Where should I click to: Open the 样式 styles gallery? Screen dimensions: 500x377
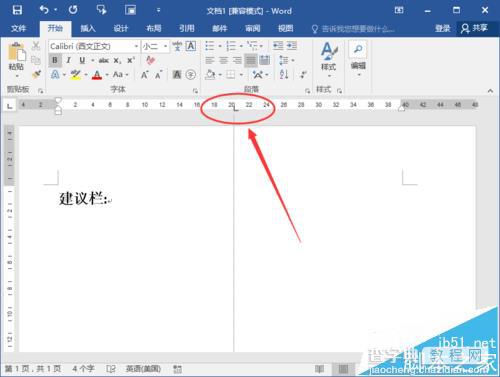pyautogui.click(x=328, y=60)
